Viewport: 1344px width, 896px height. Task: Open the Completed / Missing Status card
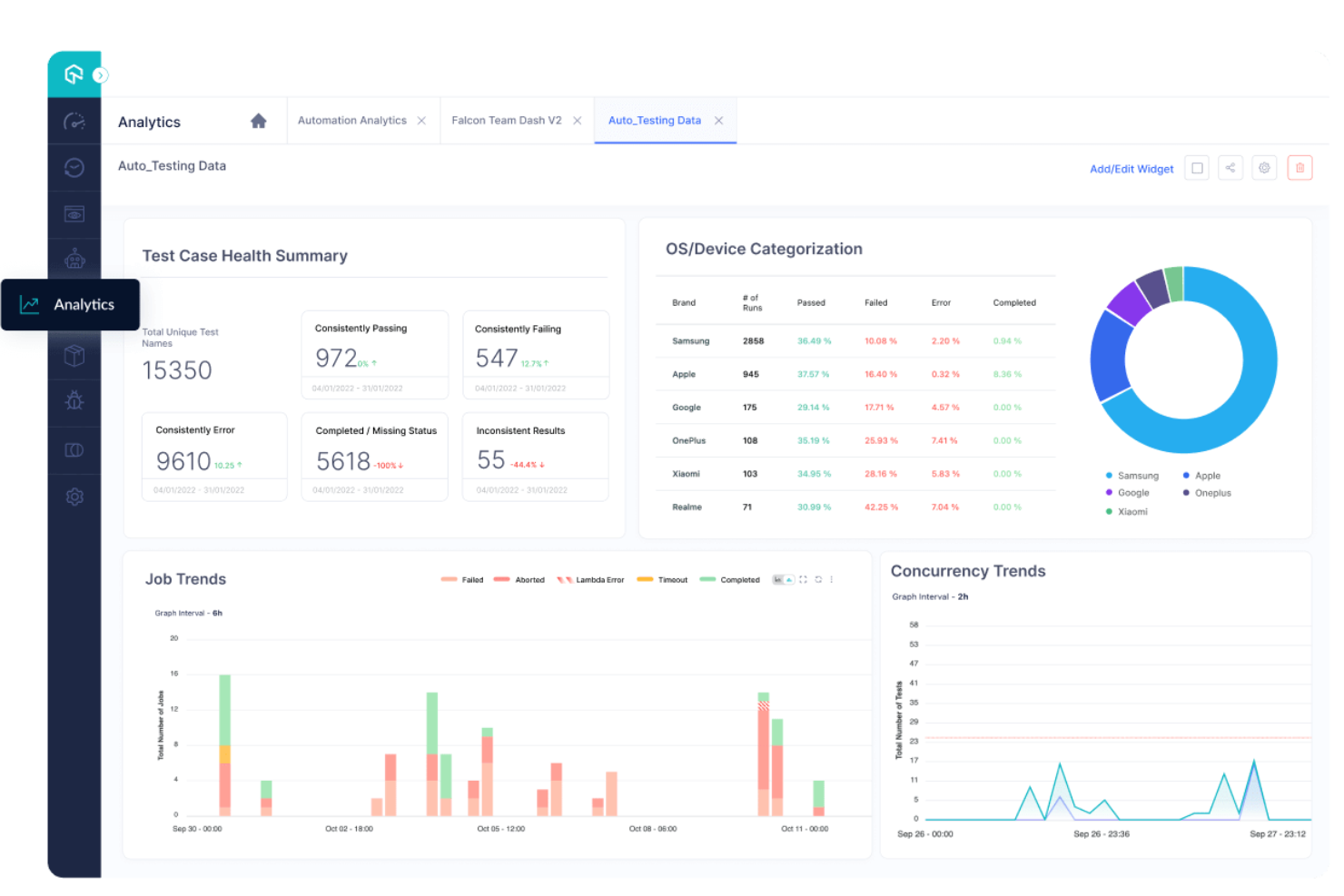pos(375,457)
